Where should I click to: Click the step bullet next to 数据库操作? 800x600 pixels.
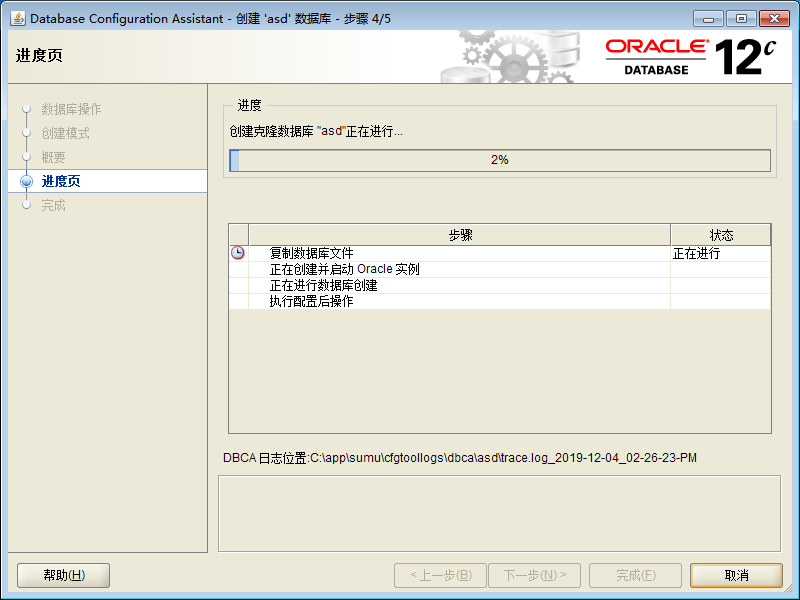tap(27, 109)
